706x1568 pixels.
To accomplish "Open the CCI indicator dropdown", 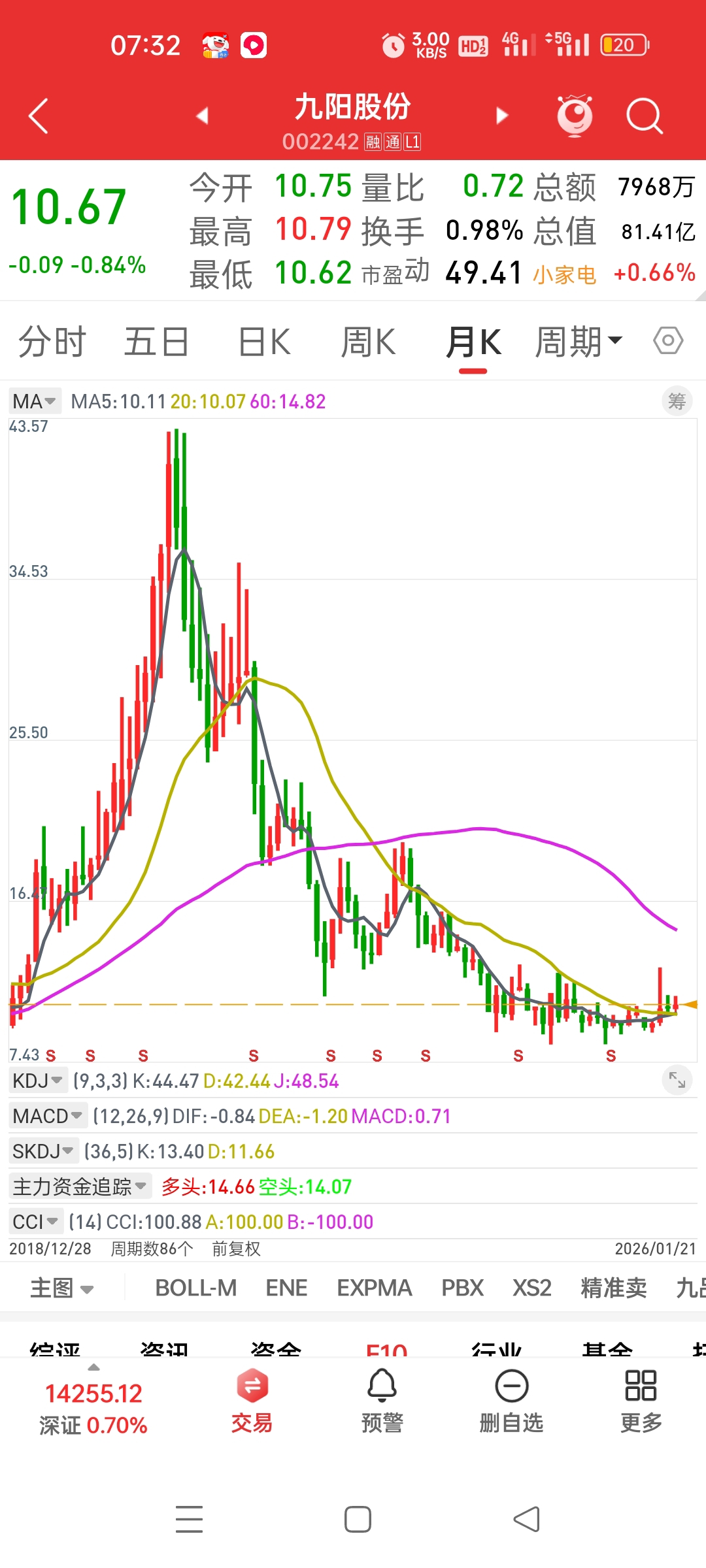I will click(x=36, y=1222).
